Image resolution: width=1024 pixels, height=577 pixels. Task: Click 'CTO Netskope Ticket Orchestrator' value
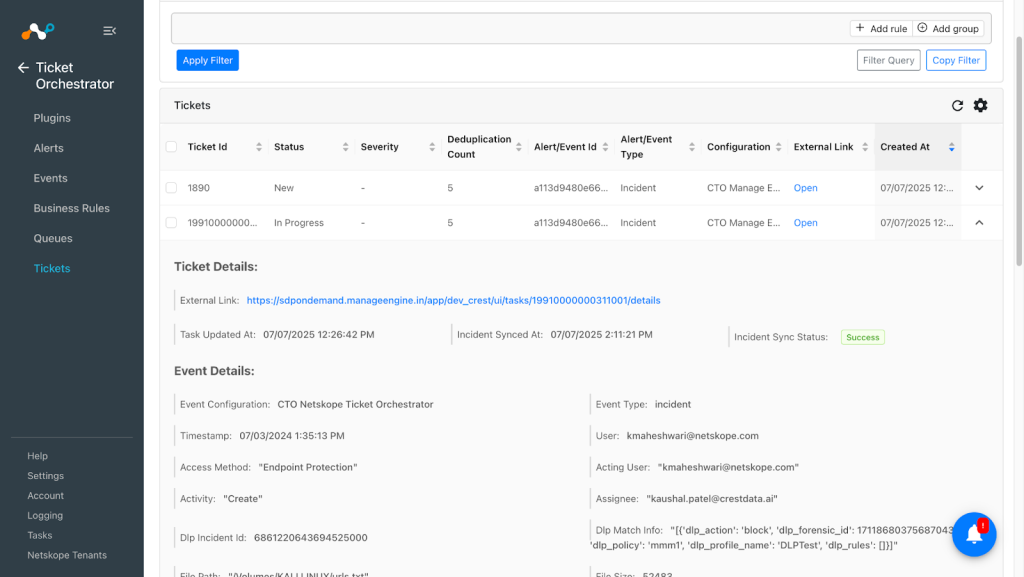point(355,404)
